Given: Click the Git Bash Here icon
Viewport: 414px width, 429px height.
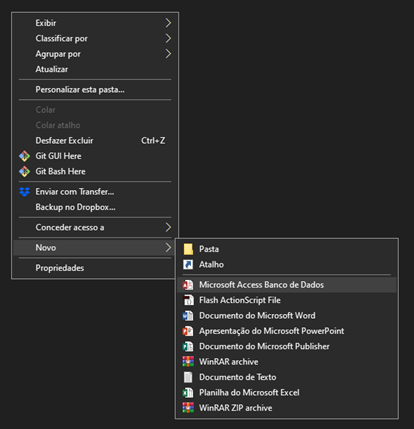Looking at the screenshot, I should (x=24, y=171).
